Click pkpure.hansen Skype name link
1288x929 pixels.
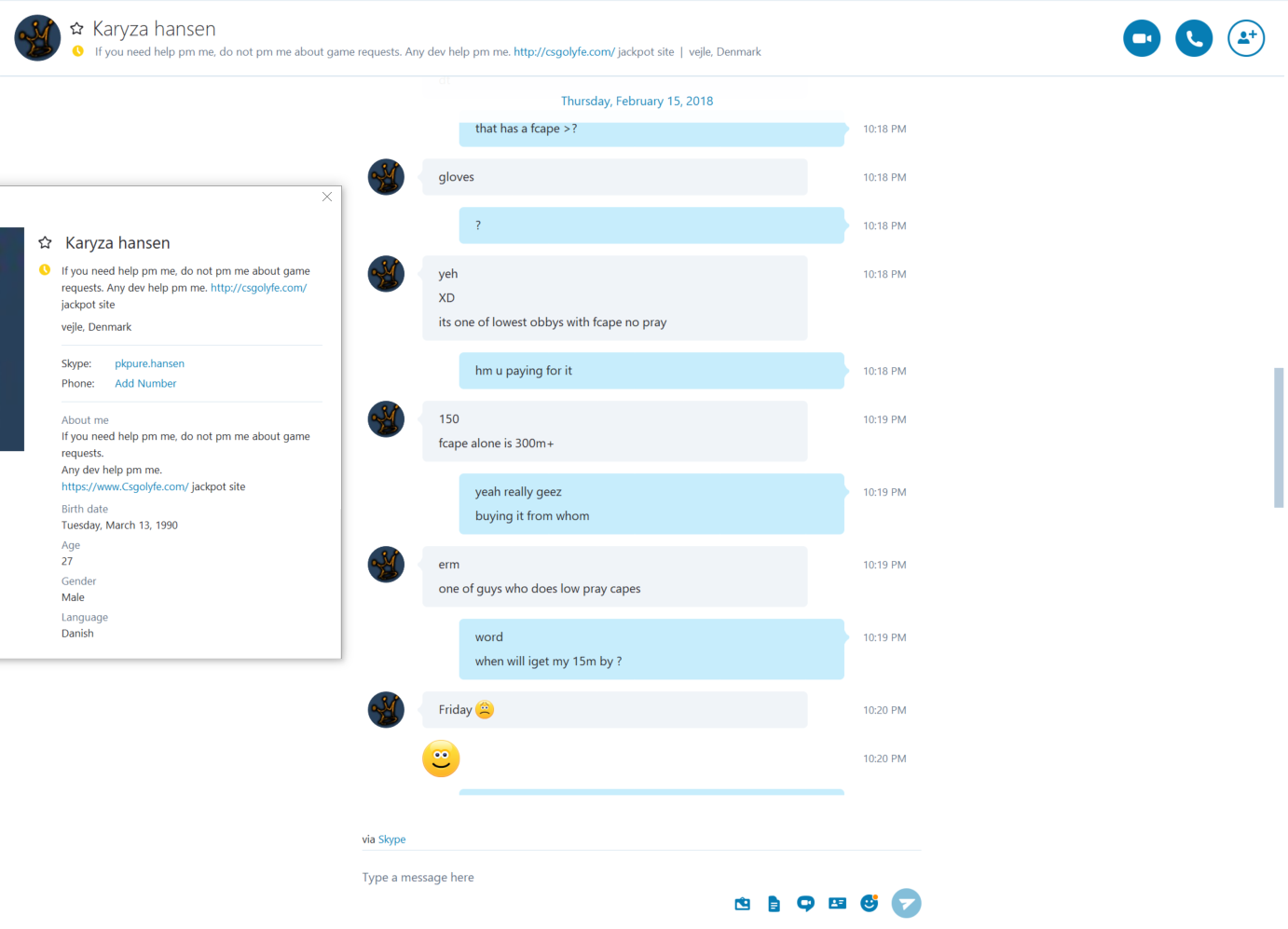click(x=149, y=363)
